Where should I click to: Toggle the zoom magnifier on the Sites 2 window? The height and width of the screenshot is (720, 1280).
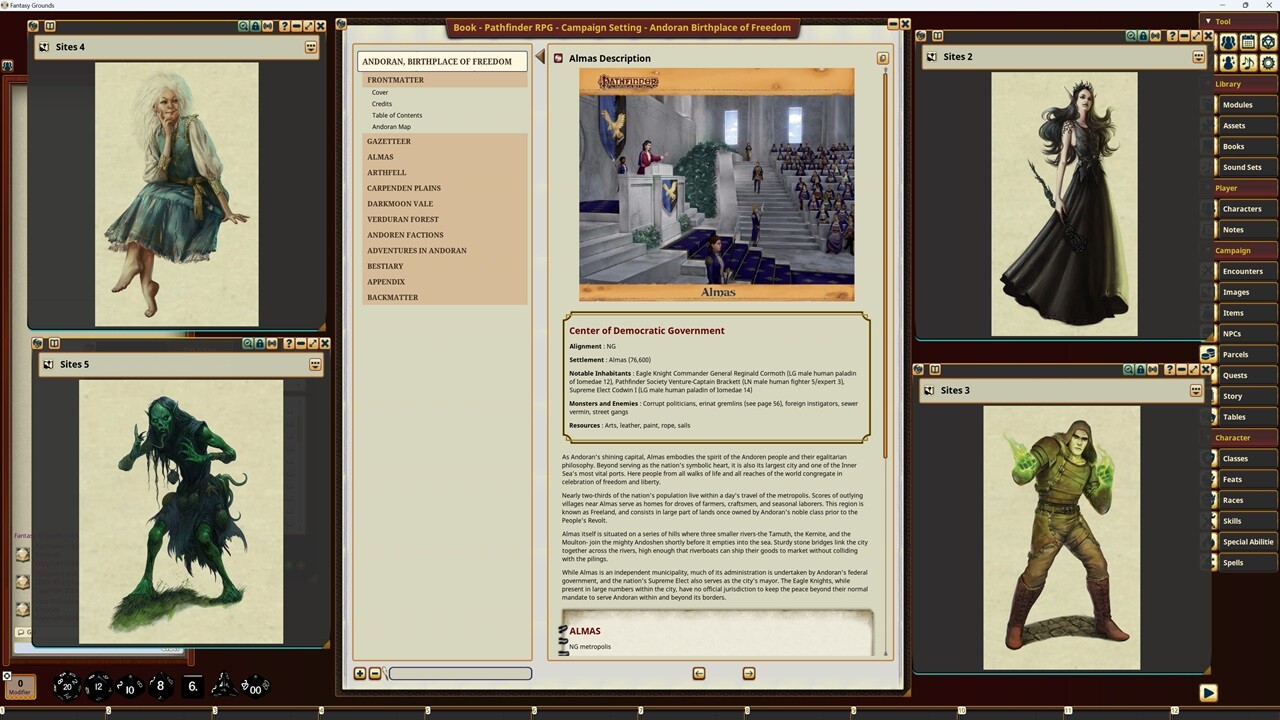pos(1130,35)
